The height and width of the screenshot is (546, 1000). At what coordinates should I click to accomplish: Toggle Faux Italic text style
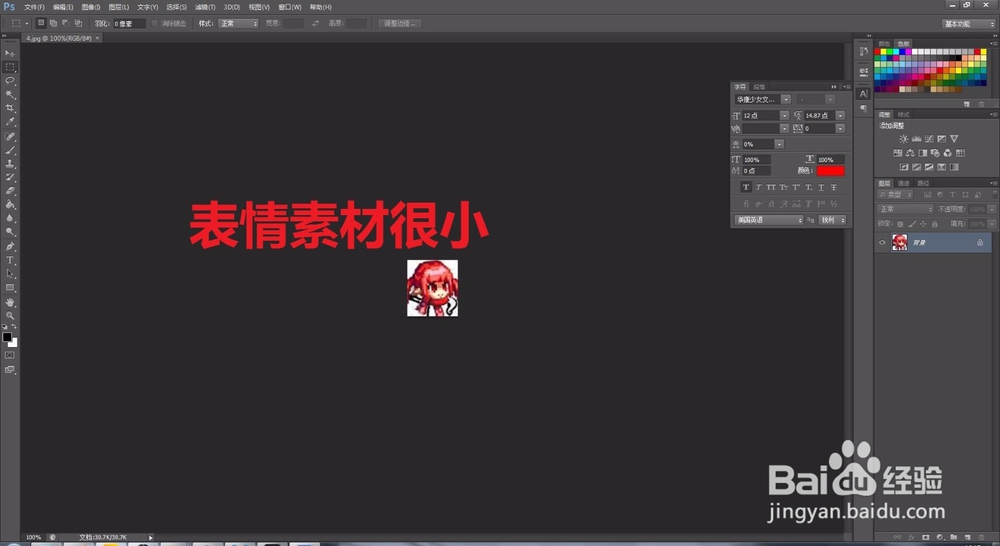(x=758, y=188)
